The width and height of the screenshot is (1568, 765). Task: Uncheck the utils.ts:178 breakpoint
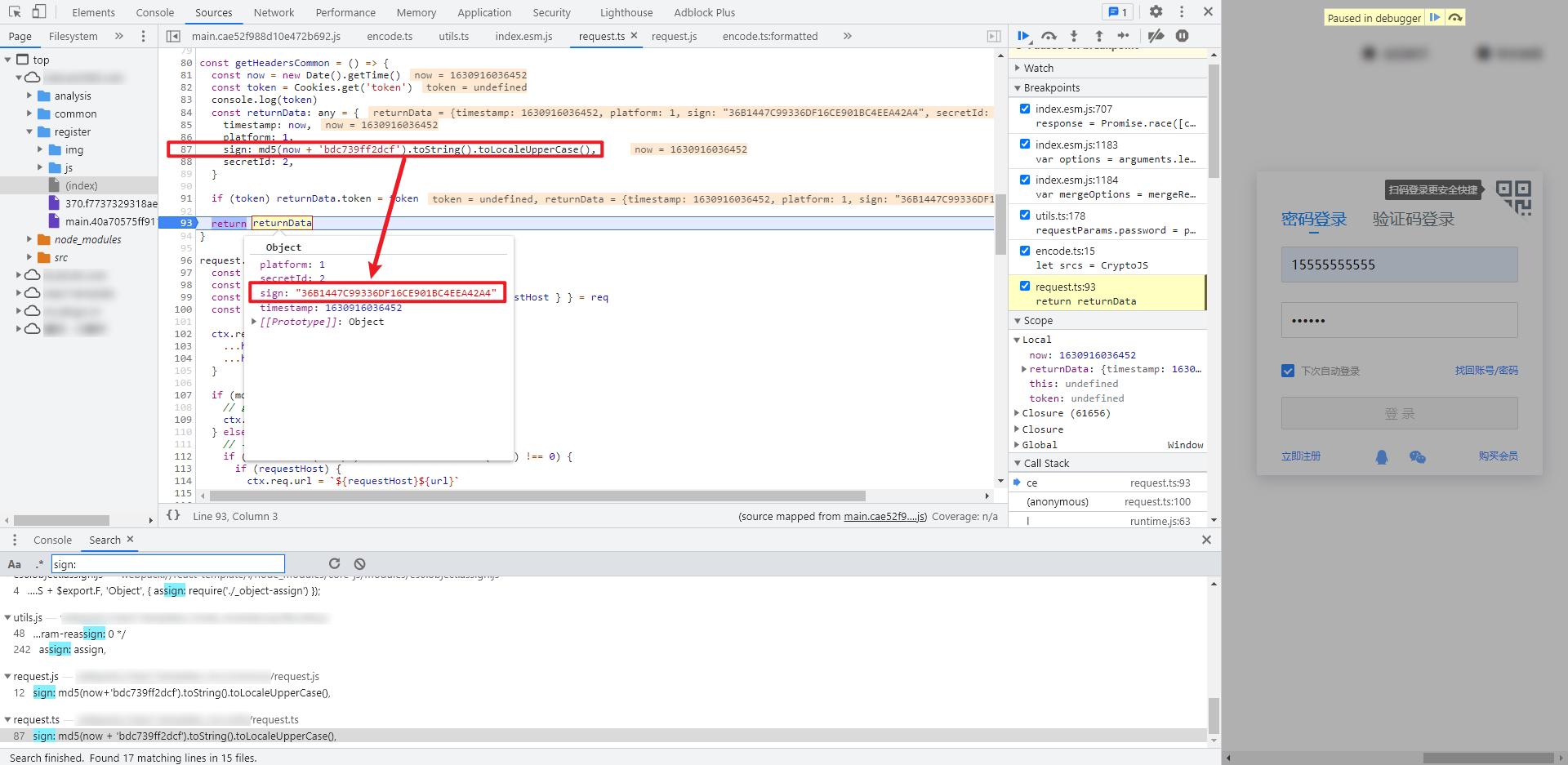pos(1025,216)
